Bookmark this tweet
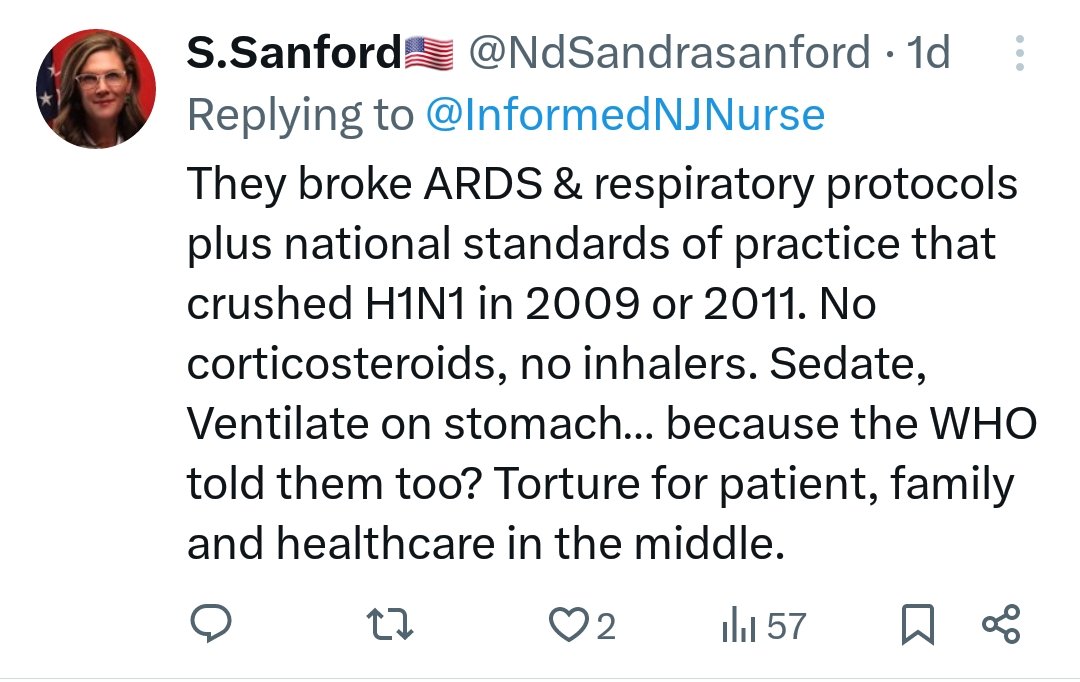Image resolution: width=1080 pixels, height=682 pixels. coord(915,625)
